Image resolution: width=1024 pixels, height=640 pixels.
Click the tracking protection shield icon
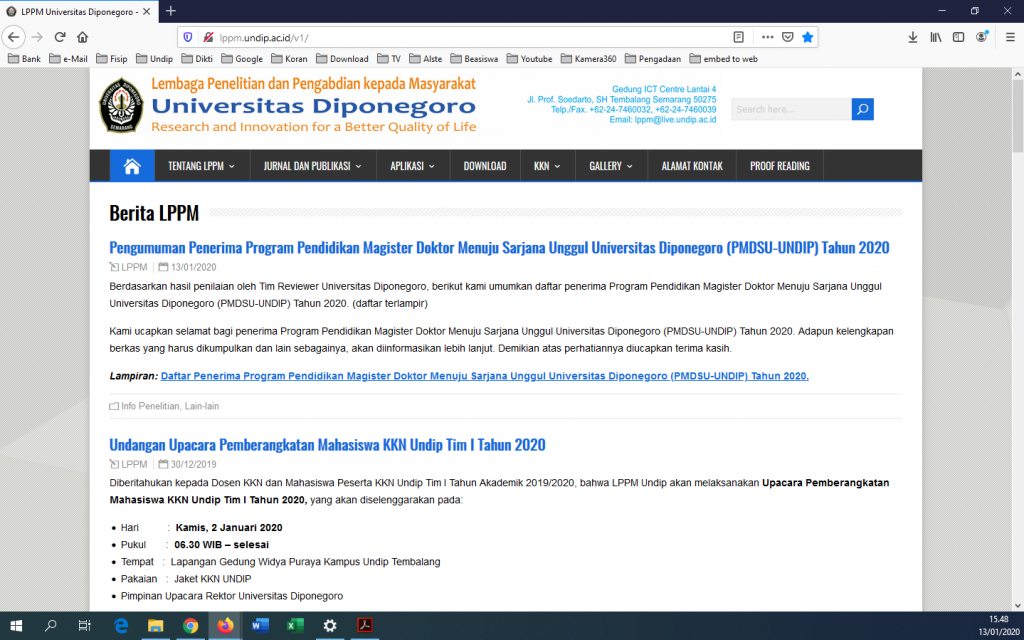pos(188,37)
